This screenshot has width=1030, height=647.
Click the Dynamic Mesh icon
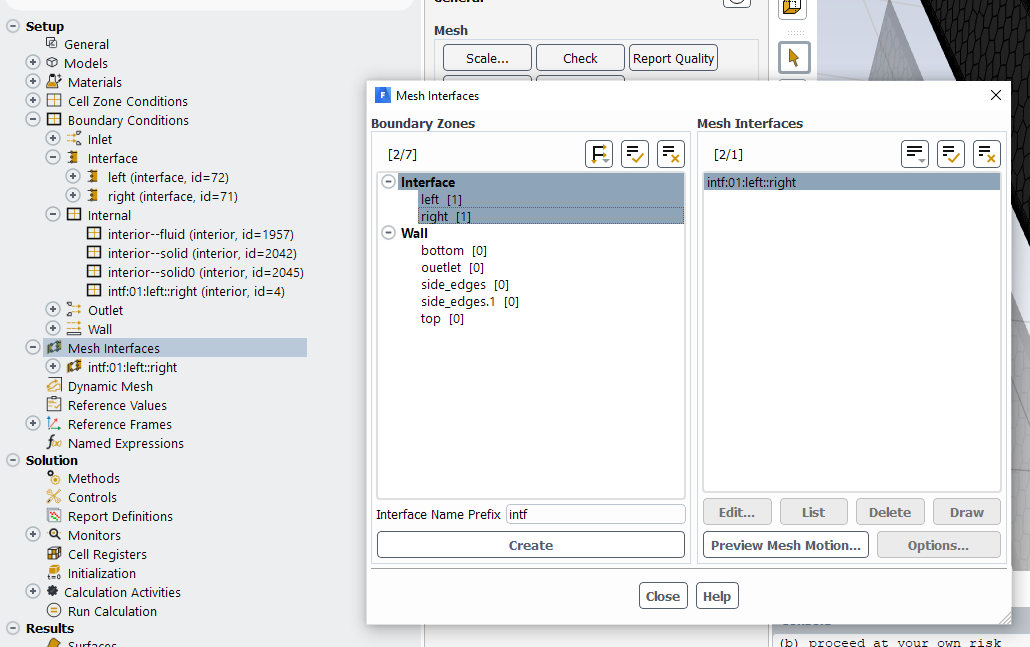pos(53,386)
